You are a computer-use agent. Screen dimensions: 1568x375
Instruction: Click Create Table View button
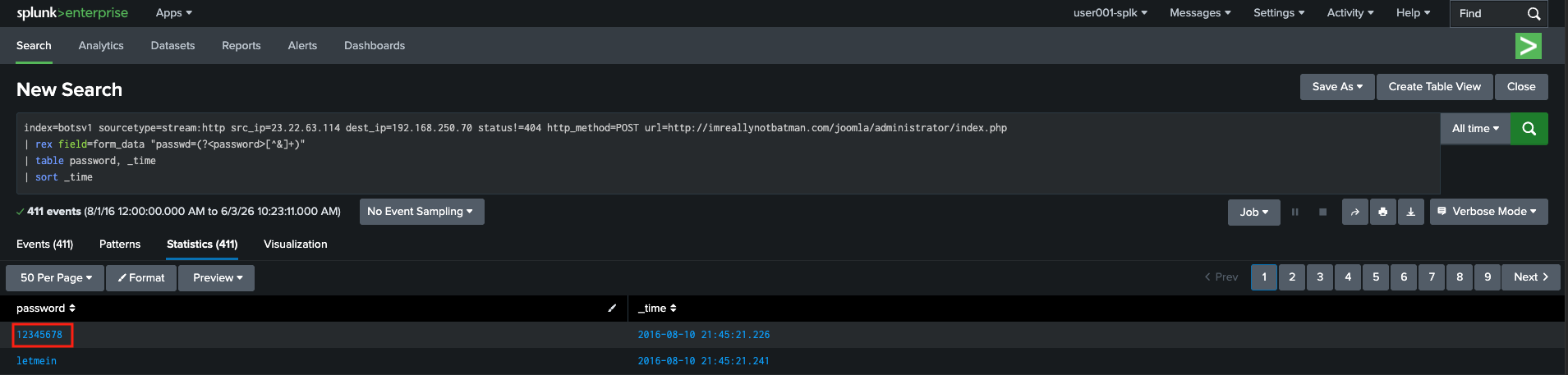click(1435, 87)
